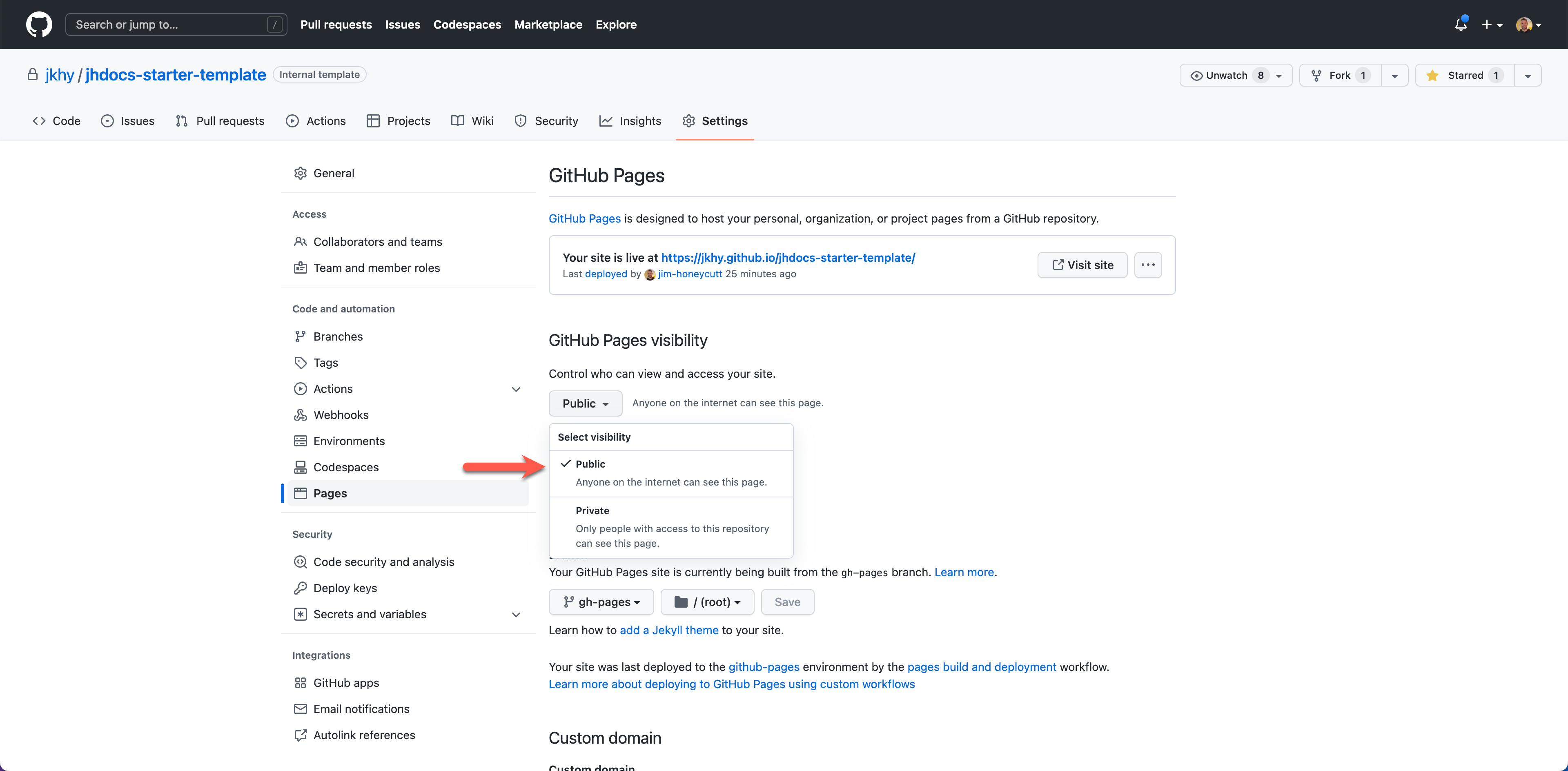Open the notifications bell
1568x771 pixels.
coord(1460,25)
